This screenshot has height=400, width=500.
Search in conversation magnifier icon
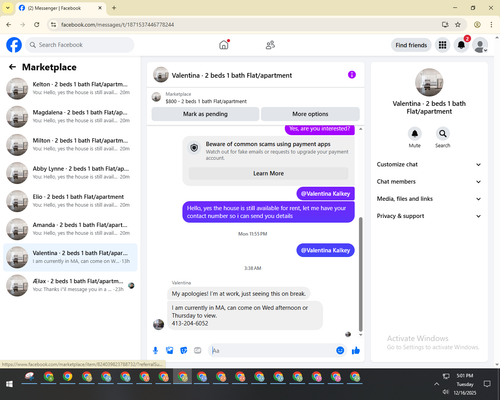(443, 134)
